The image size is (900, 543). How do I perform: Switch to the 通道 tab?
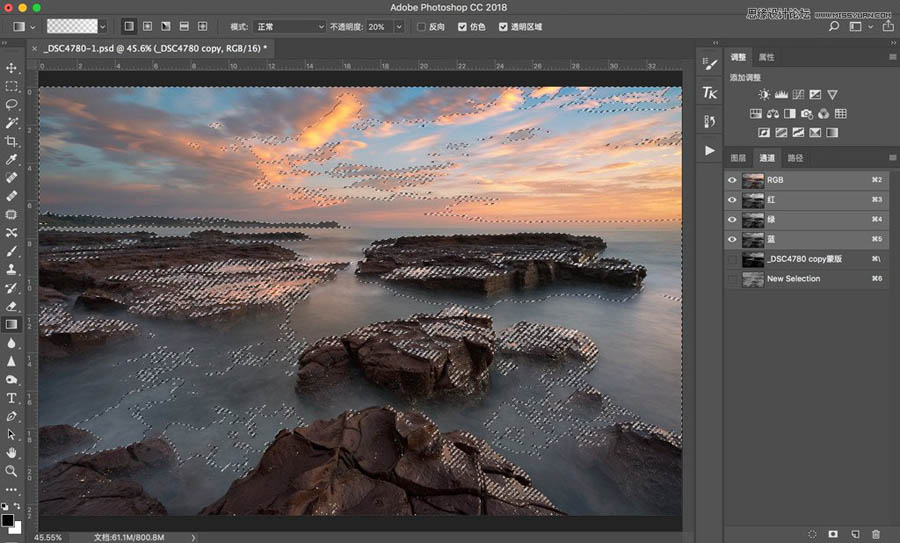coord(767,158)
